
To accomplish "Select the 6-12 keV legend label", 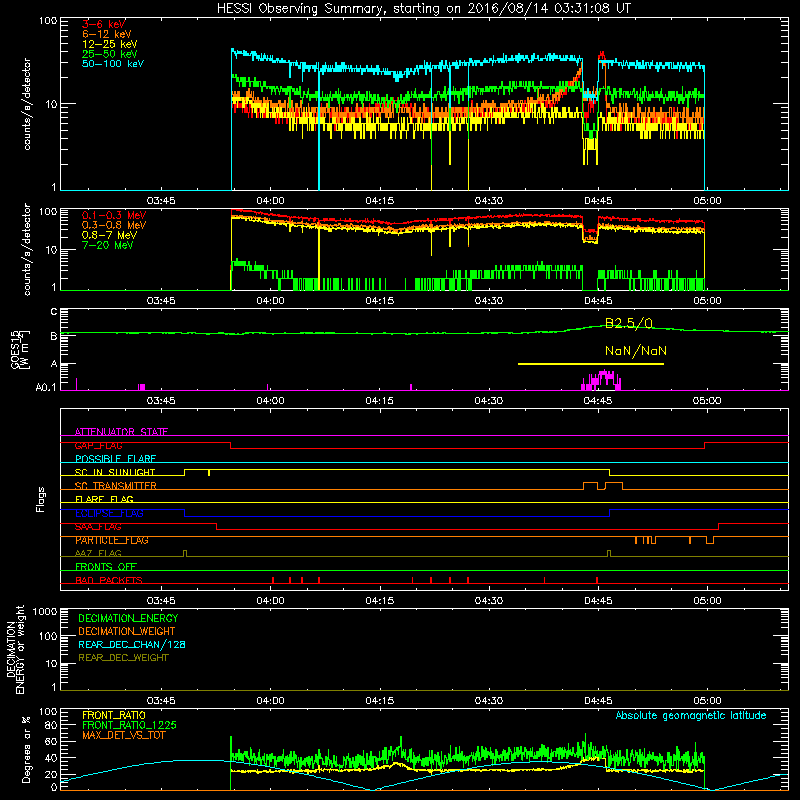I will coord(107,34).
